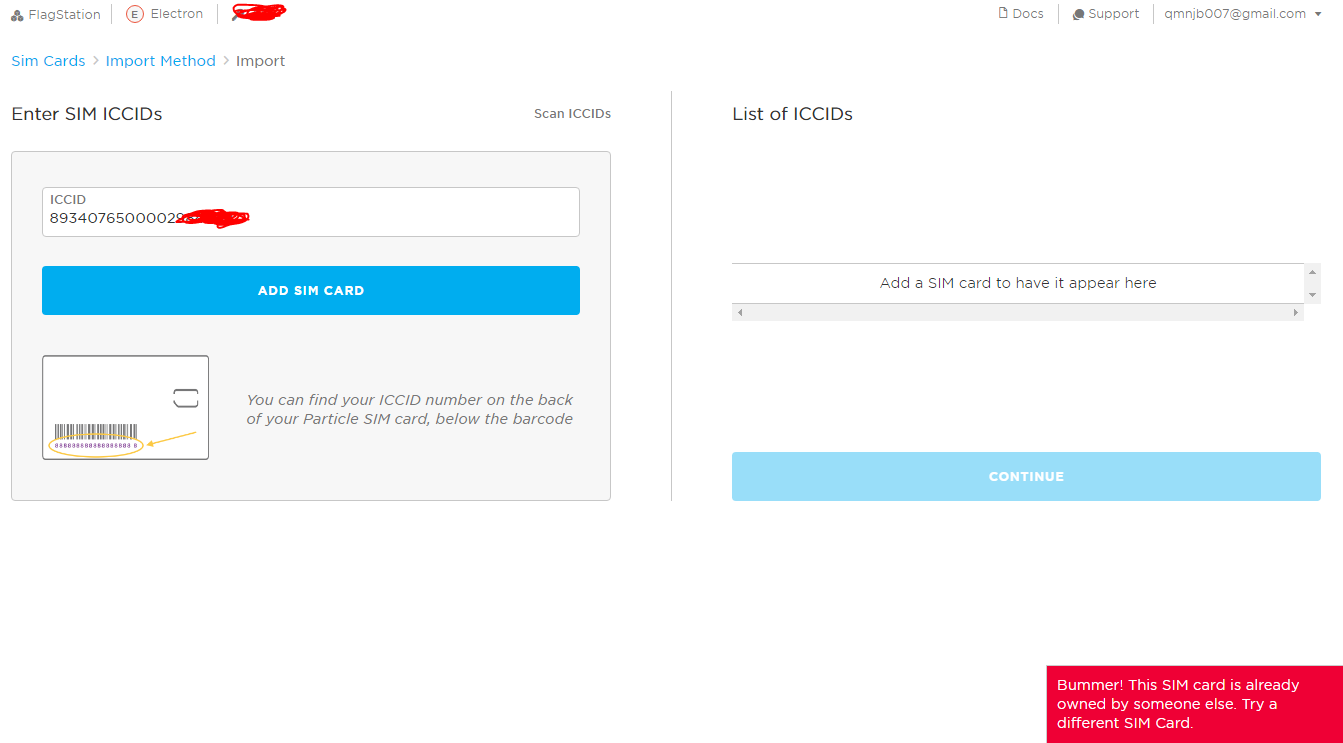Screen dimensions: 1343x743
Task: Click the ICCID list scroll-down arrow
Action: (1312, 296)
